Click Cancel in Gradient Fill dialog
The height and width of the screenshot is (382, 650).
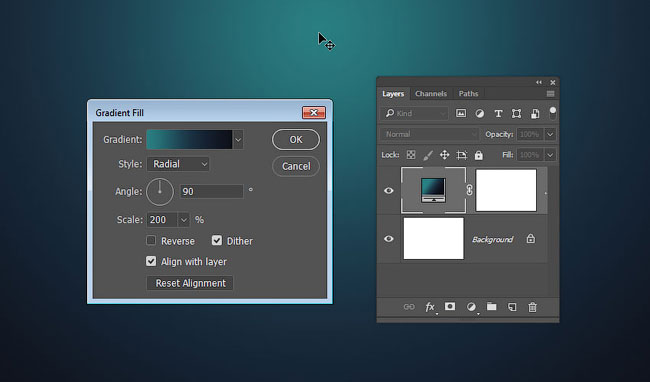click(x=296, y=166)
